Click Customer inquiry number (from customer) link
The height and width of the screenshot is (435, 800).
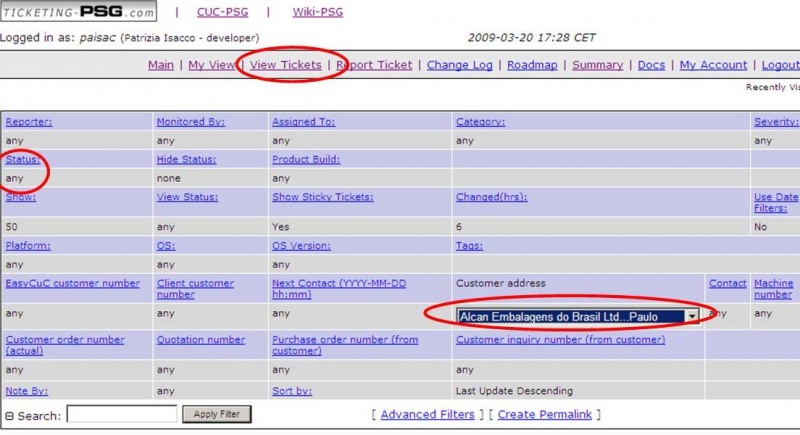coord(561,340)
